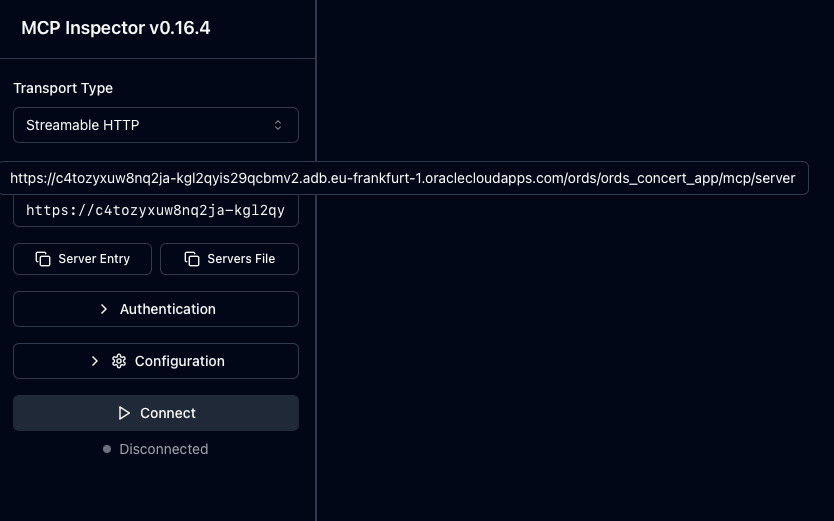Copy the Servers File configuration
Image resolution: width=834 pixels, height=521 pixels.
coord(229,259)
